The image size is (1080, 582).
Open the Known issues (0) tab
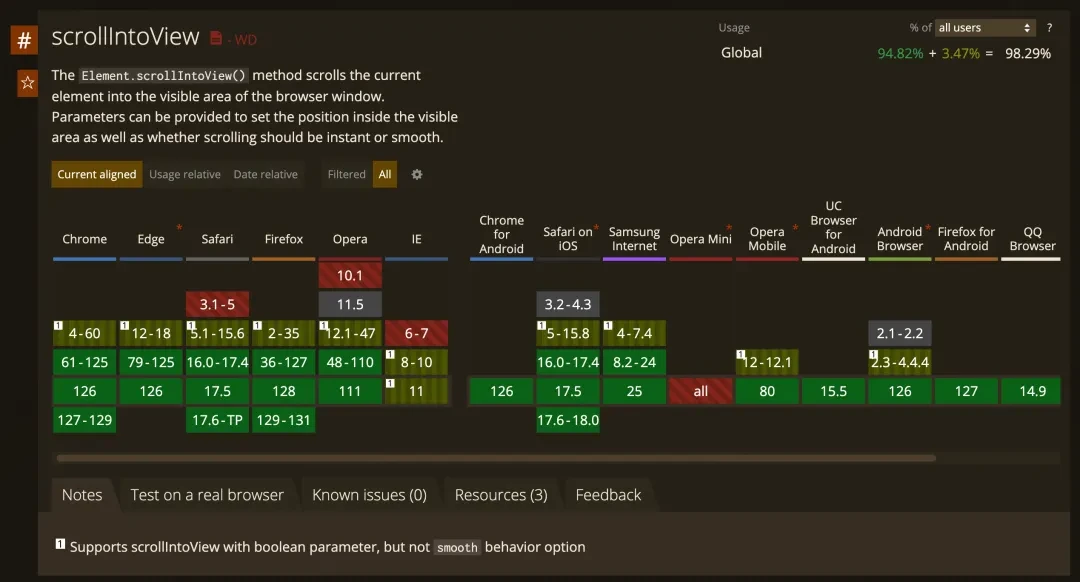point(369,495)
